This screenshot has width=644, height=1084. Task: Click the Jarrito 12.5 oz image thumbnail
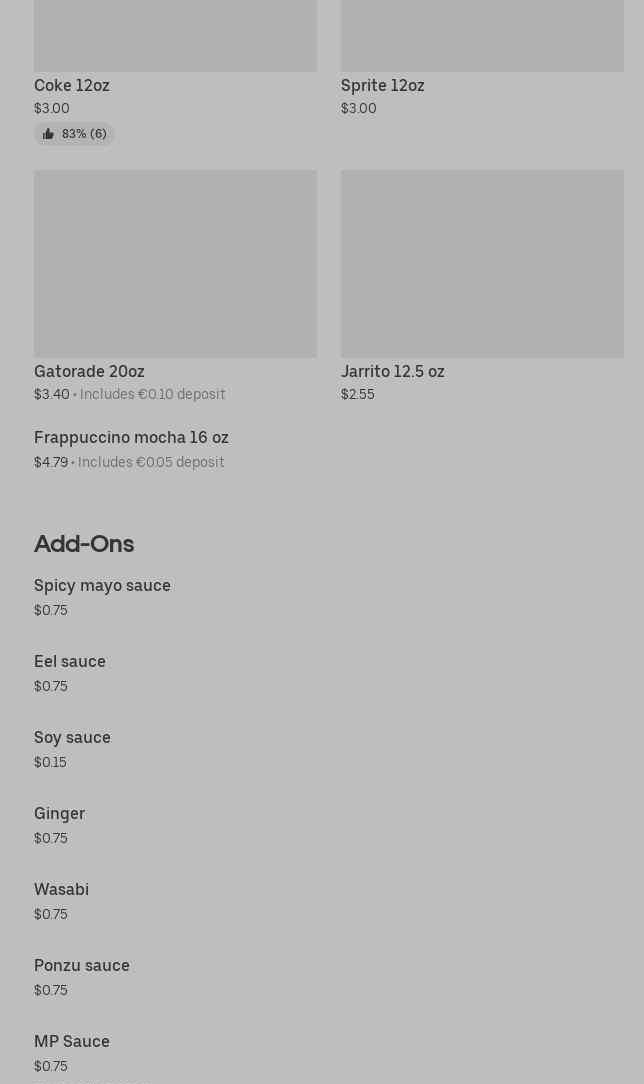482,264
